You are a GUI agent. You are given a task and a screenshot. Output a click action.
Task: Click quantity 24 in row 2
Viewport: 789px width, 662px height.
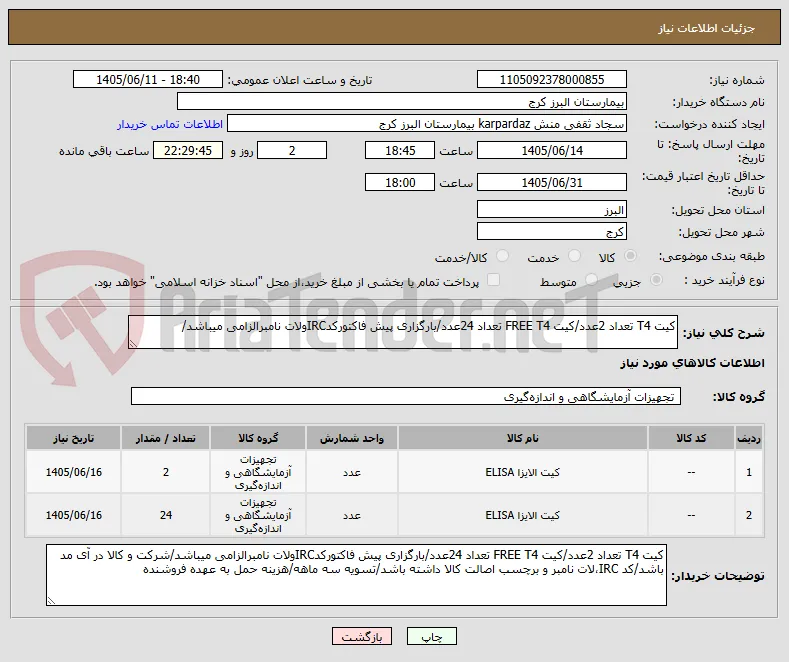click(x=166, y=515)
